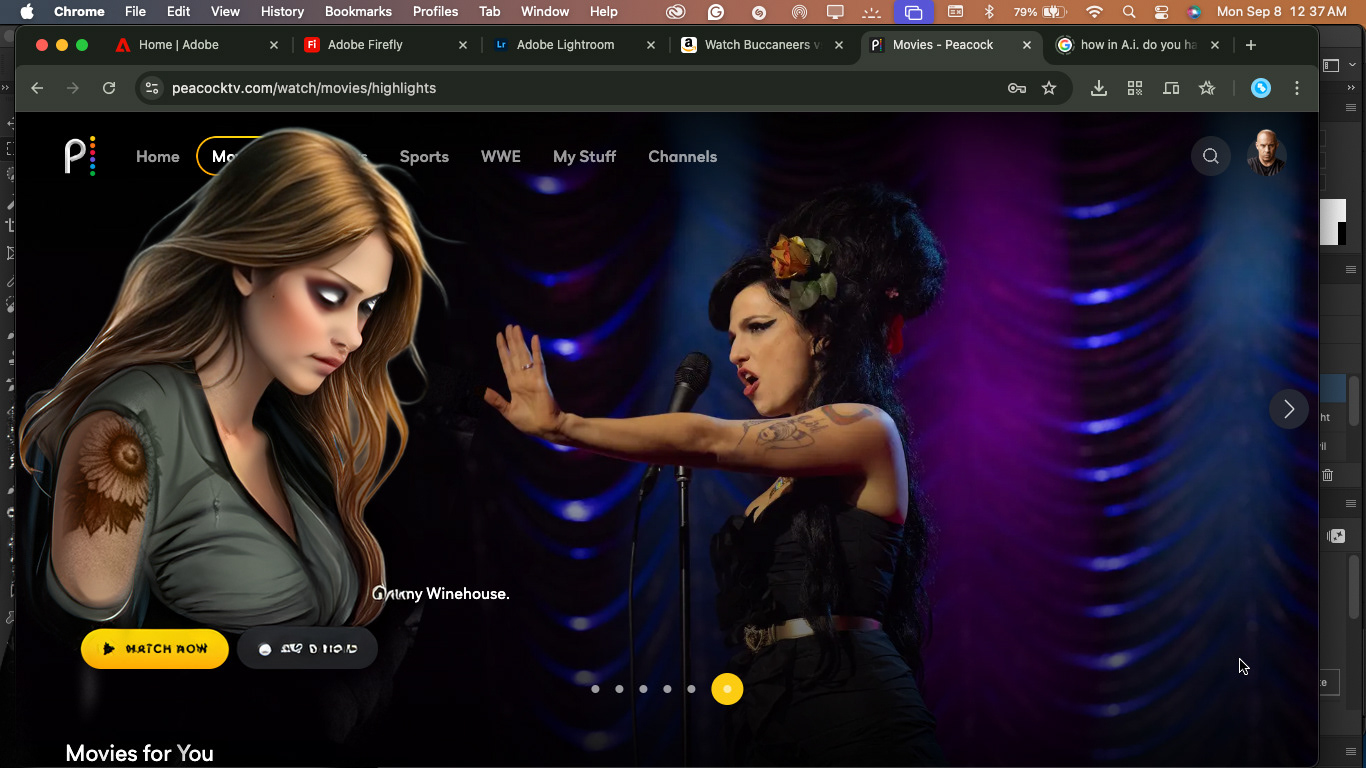Close the Watch Buccaneers tab
This screenshot has width=1366, height=768.
pos(839,45)
